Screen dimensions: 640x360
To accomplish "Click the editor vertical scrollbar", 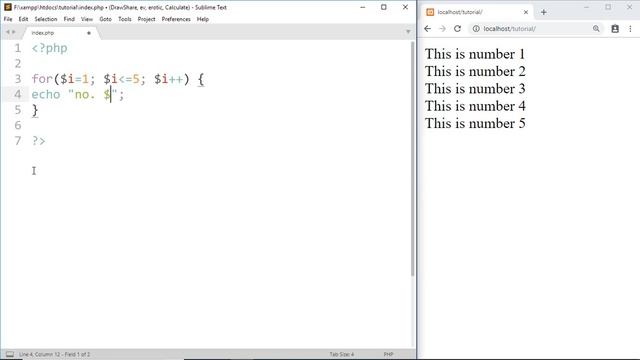I will click(x=412, y=159).
